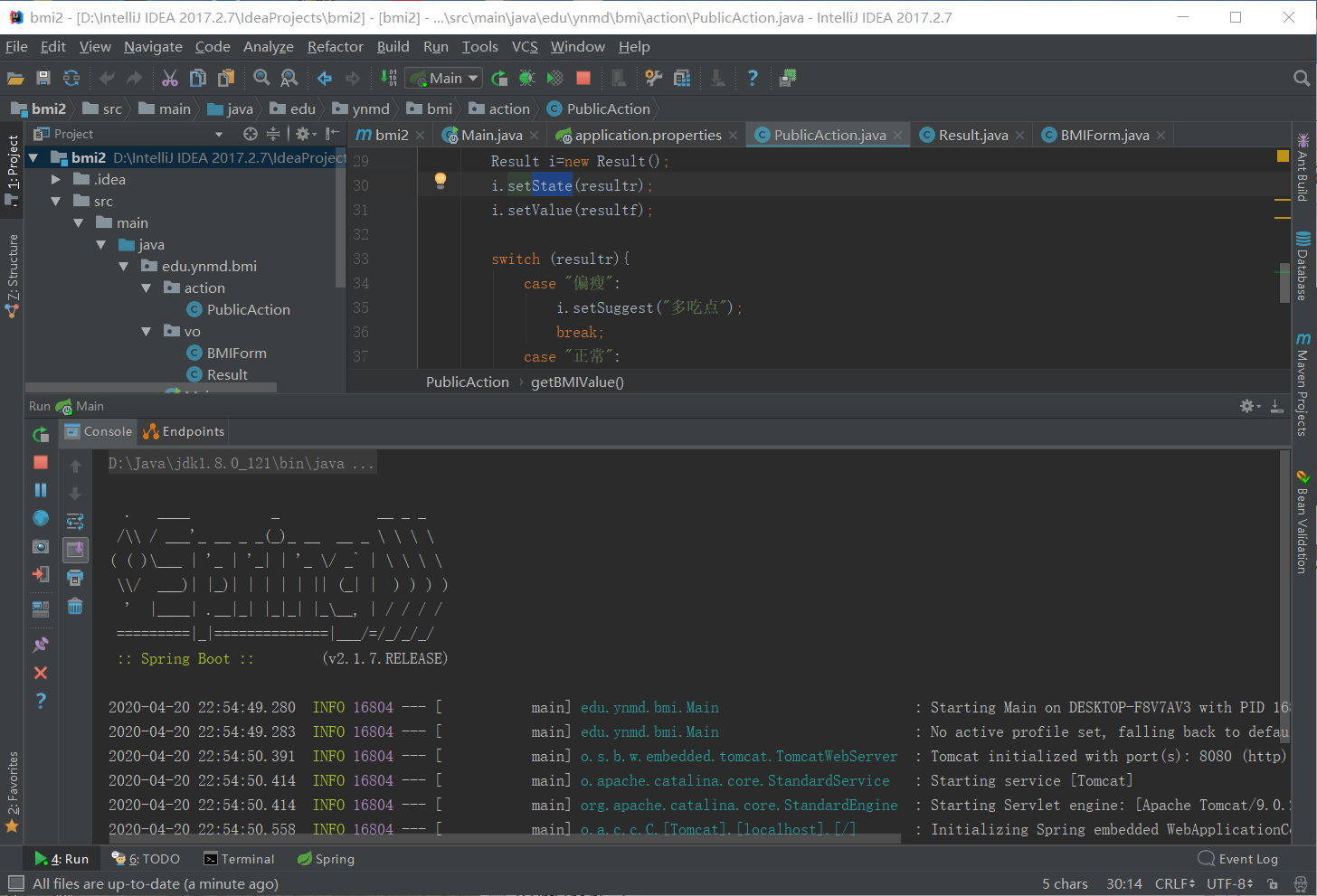Open Project Structure from the toolbar
1317x896 pixels.
(x=682, y=79)
